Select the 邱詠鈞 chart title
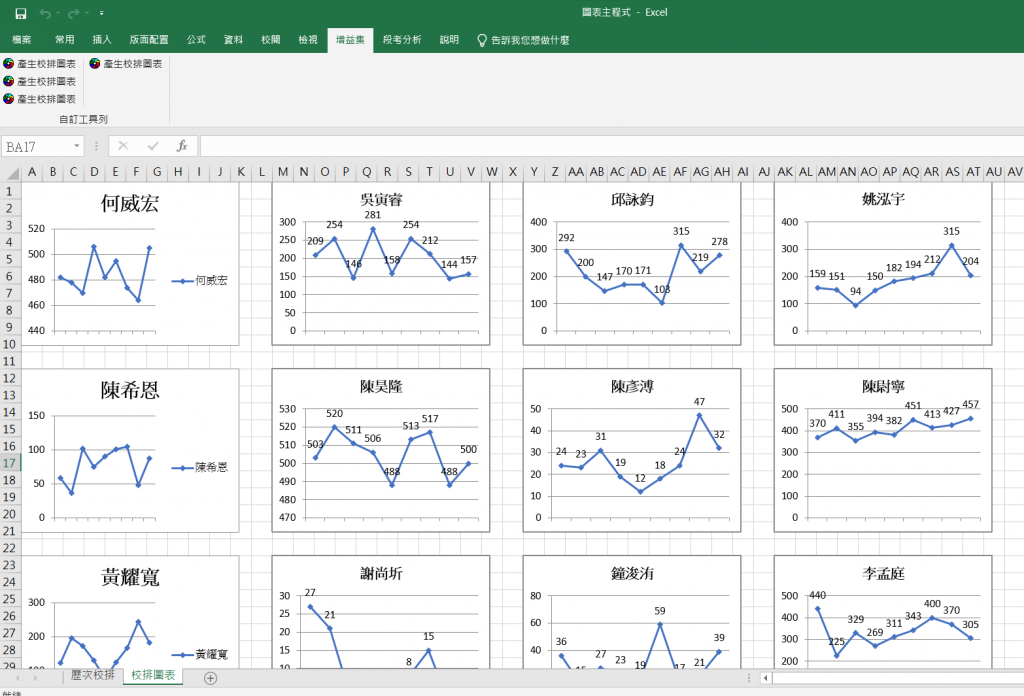This screenshot has height=696, width=1024. [632, 200]
